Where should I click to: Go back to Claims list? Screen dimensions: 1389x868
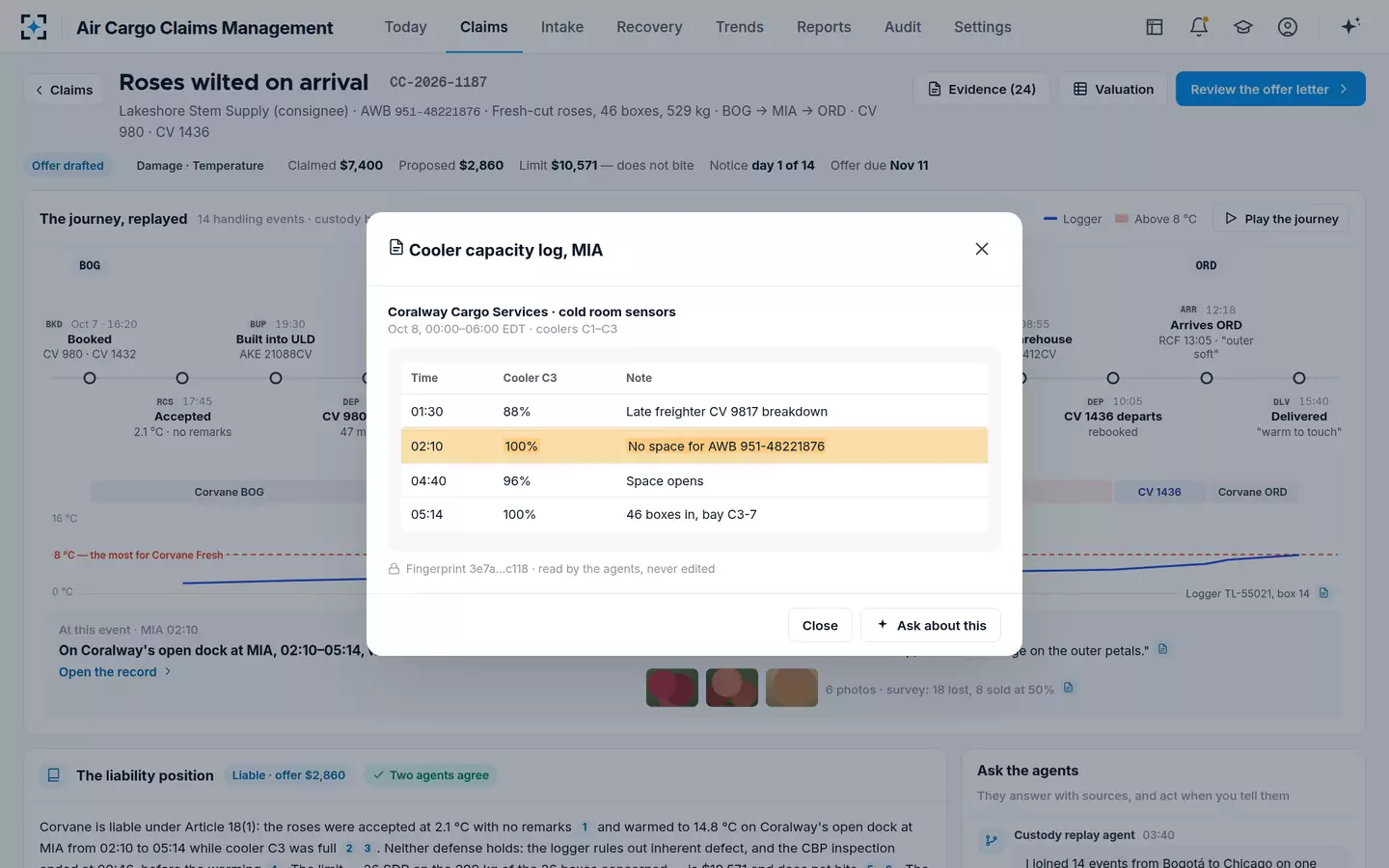tap(64, 90)
